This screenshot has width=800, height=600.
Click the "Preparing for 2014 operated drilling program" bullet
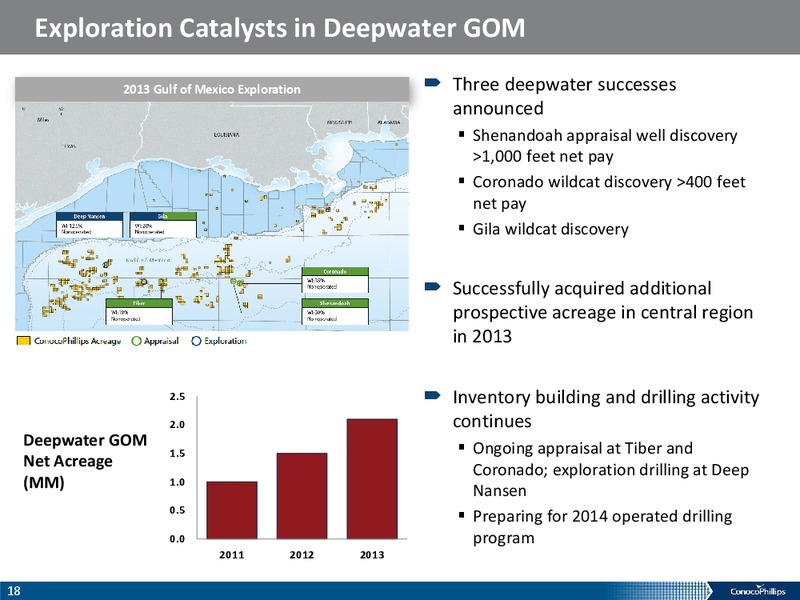click(602, 527)
